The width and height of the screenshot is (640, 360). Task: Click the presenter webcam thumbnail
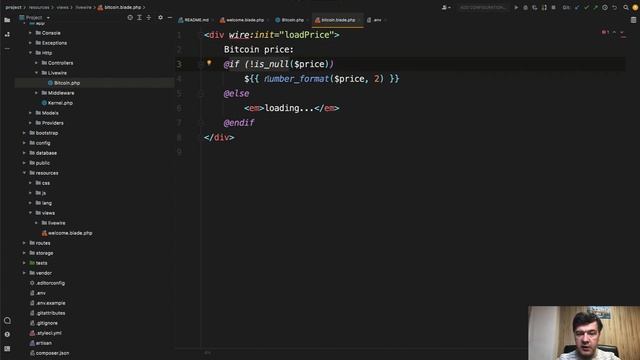[584, 333]
